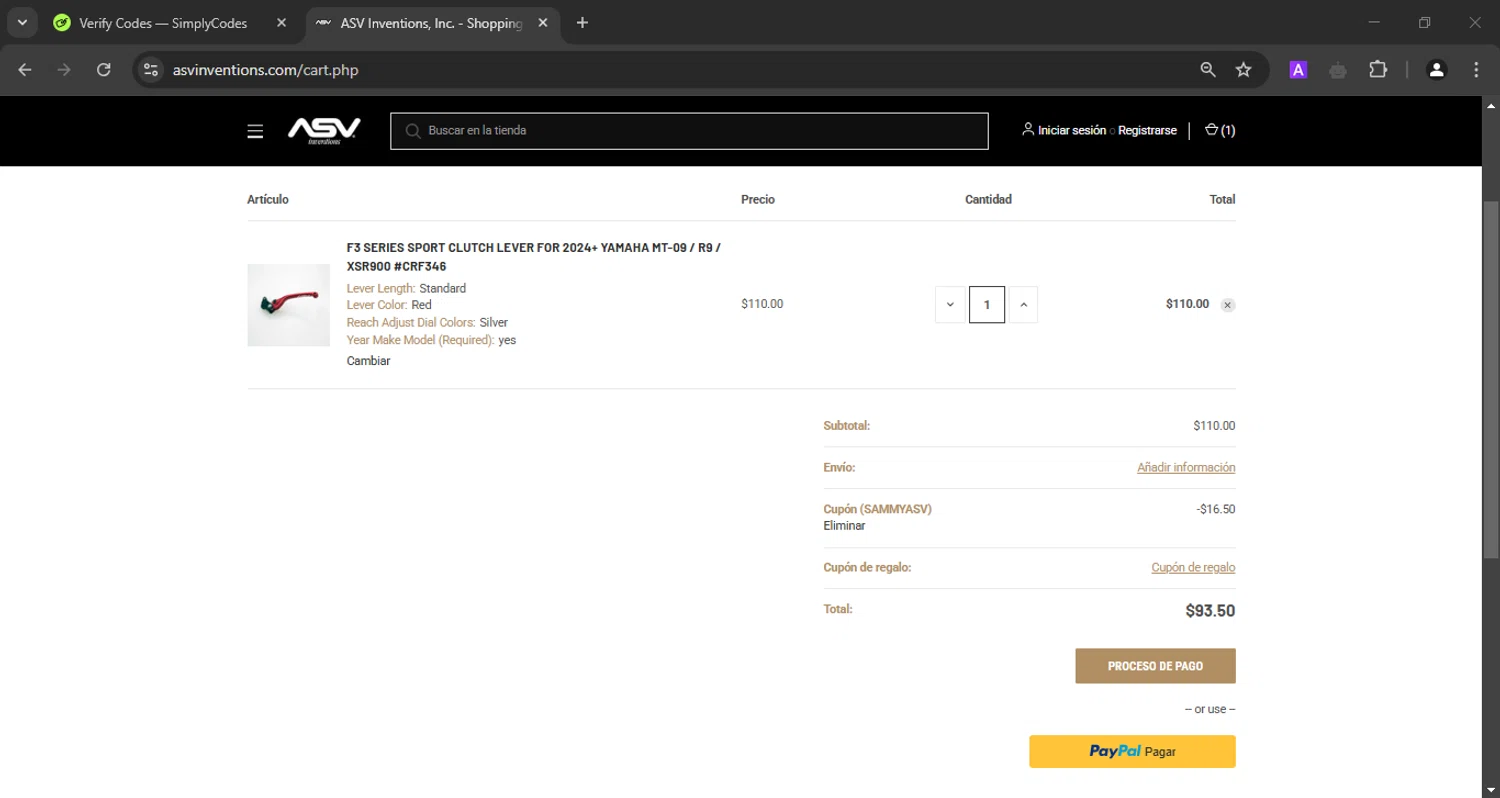Click the page vertical scrollbar

pos(1490,378)
